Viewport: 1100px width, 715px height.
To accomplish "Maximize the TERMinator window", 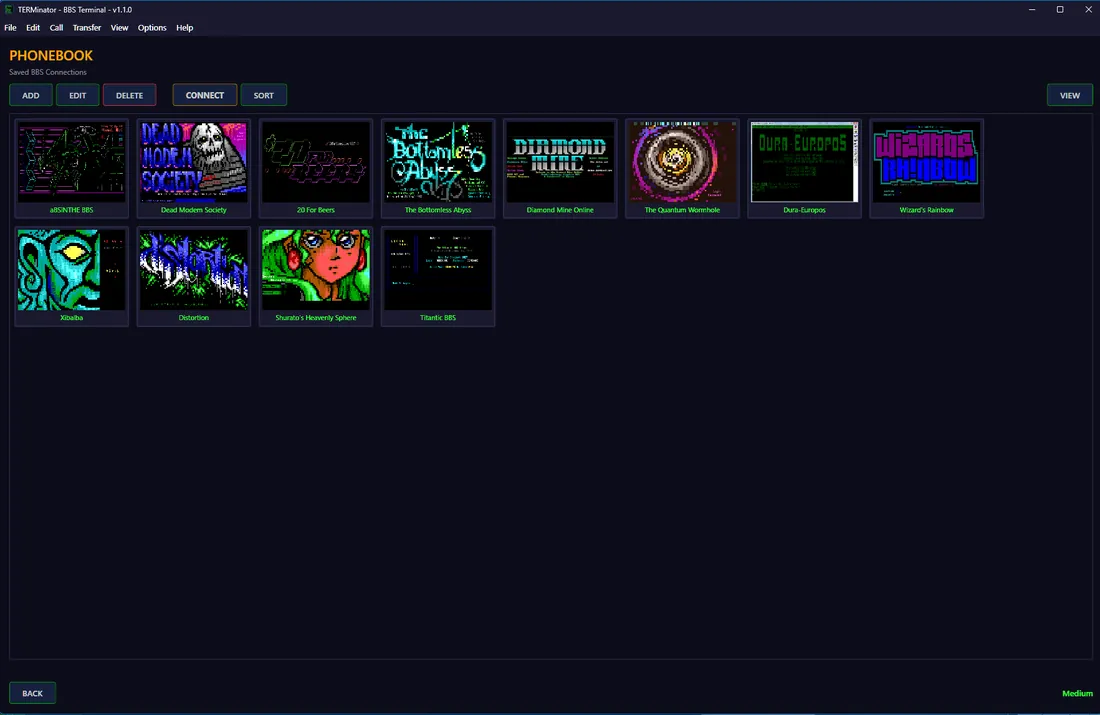I will coord(1060,10).
